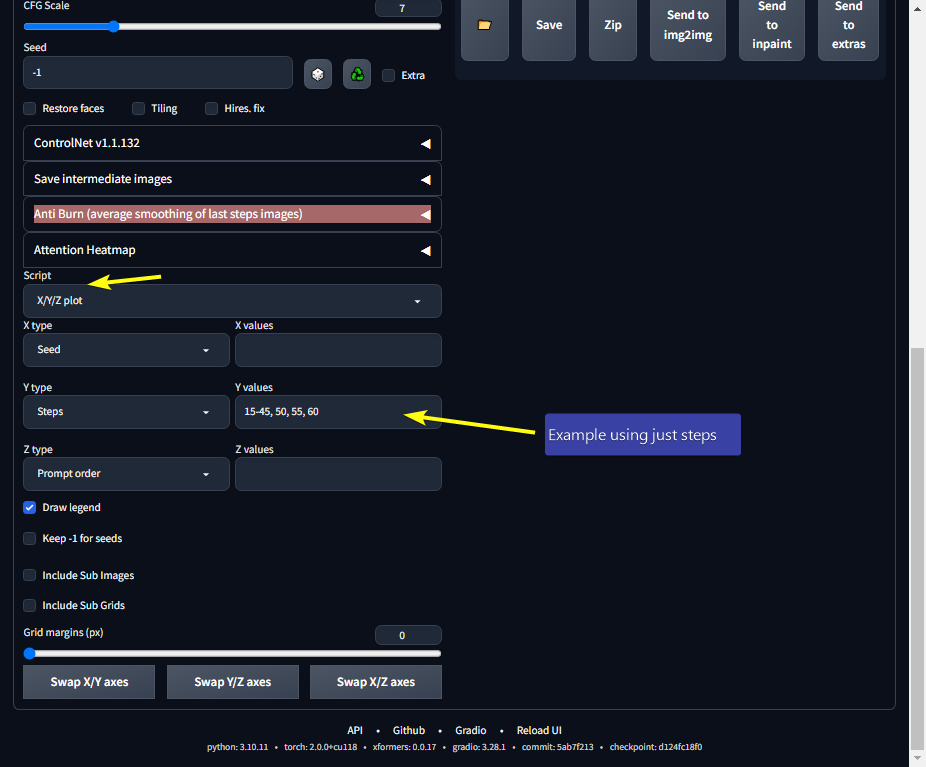Click the Attention Heatmap disclosure arrow
Image resolution: width=926 pixels, height=767 pixels.
426,249
